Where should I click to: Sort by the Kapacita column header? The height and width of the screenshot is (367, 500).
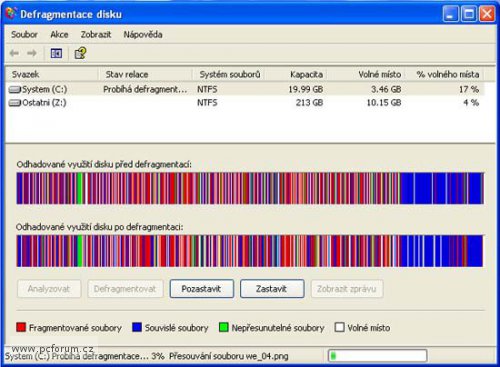296,74
